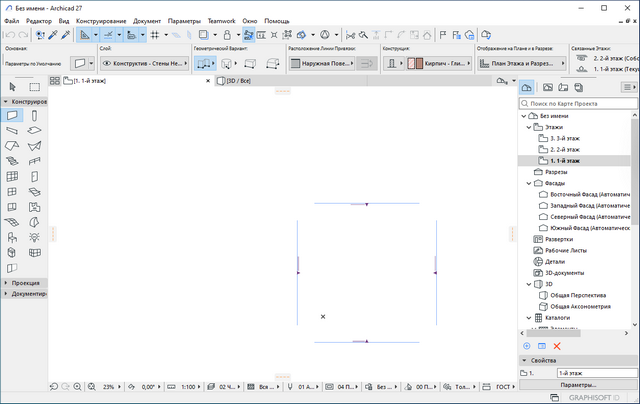Select the Wall tool in toolbox
This screenshot has height=404, width=640.
tap(12, 116)
